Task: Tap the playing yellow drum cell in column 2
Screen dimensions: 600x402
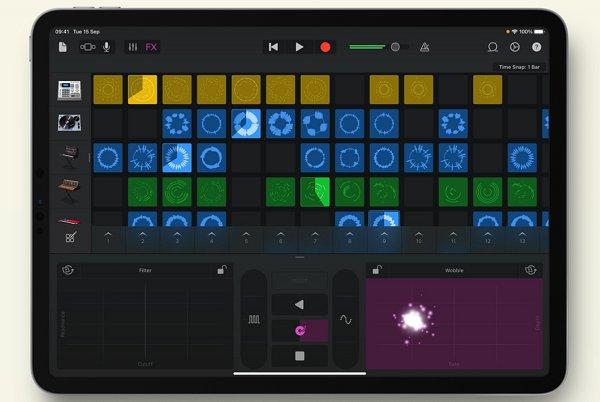Action: [x=142, y=90]
